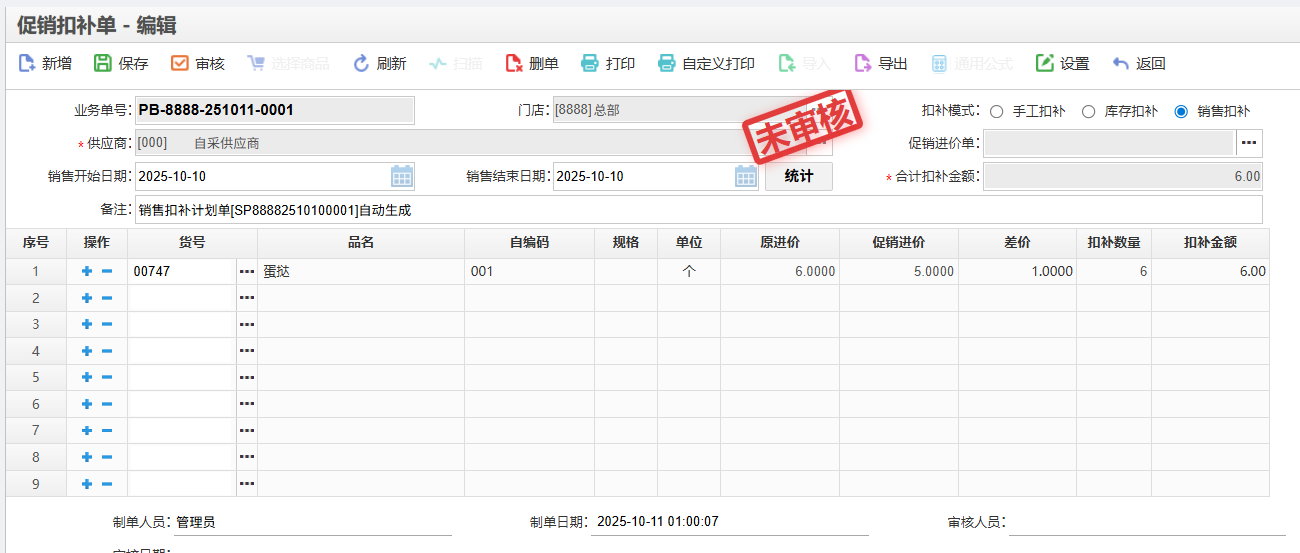Click the 审核 (Audit) toolbar icon
Viewport: 1300px width, 553px height.
(180, 64)
